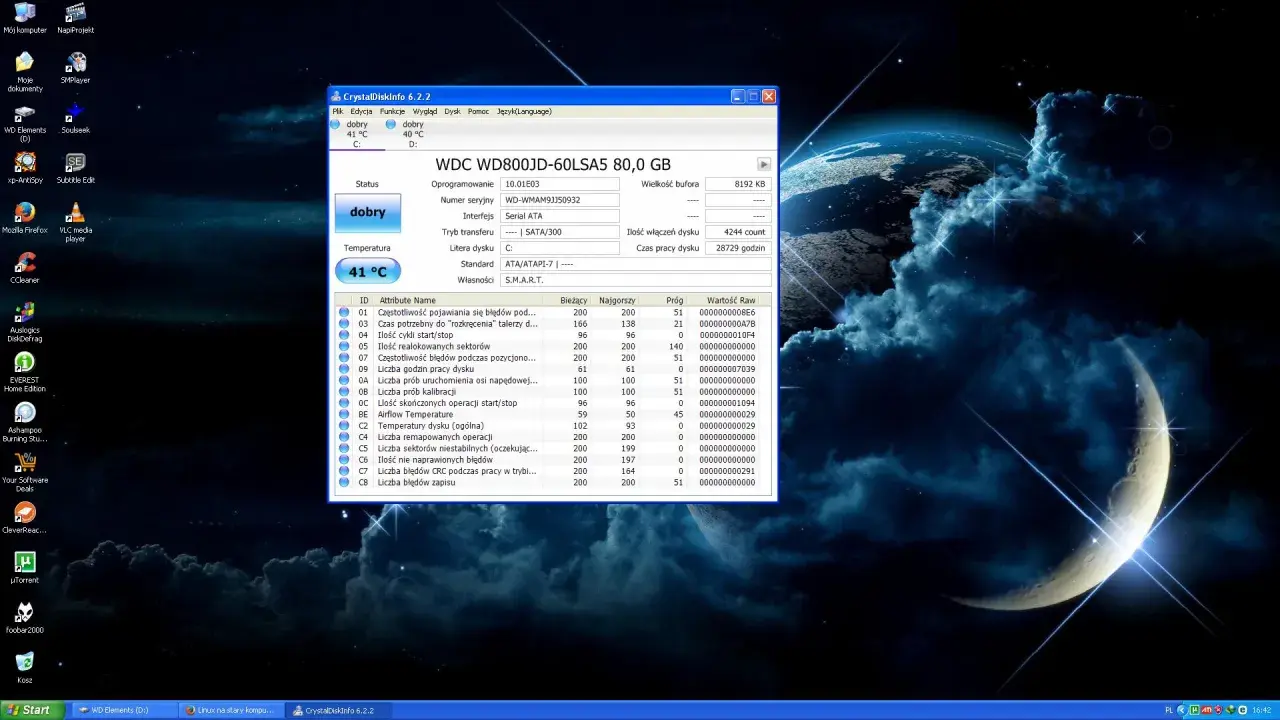Click the ID column header
The width and height of the screenshot is (1280, 720).
tap(364, 300)
